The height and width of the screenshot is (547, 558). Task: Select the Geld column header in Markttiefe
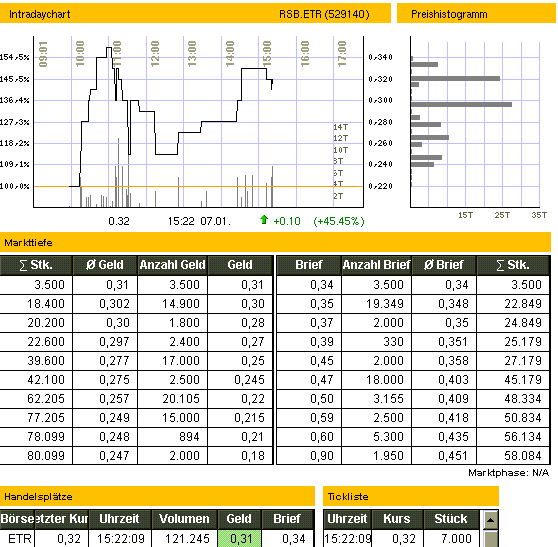click(x=240, y=265)
